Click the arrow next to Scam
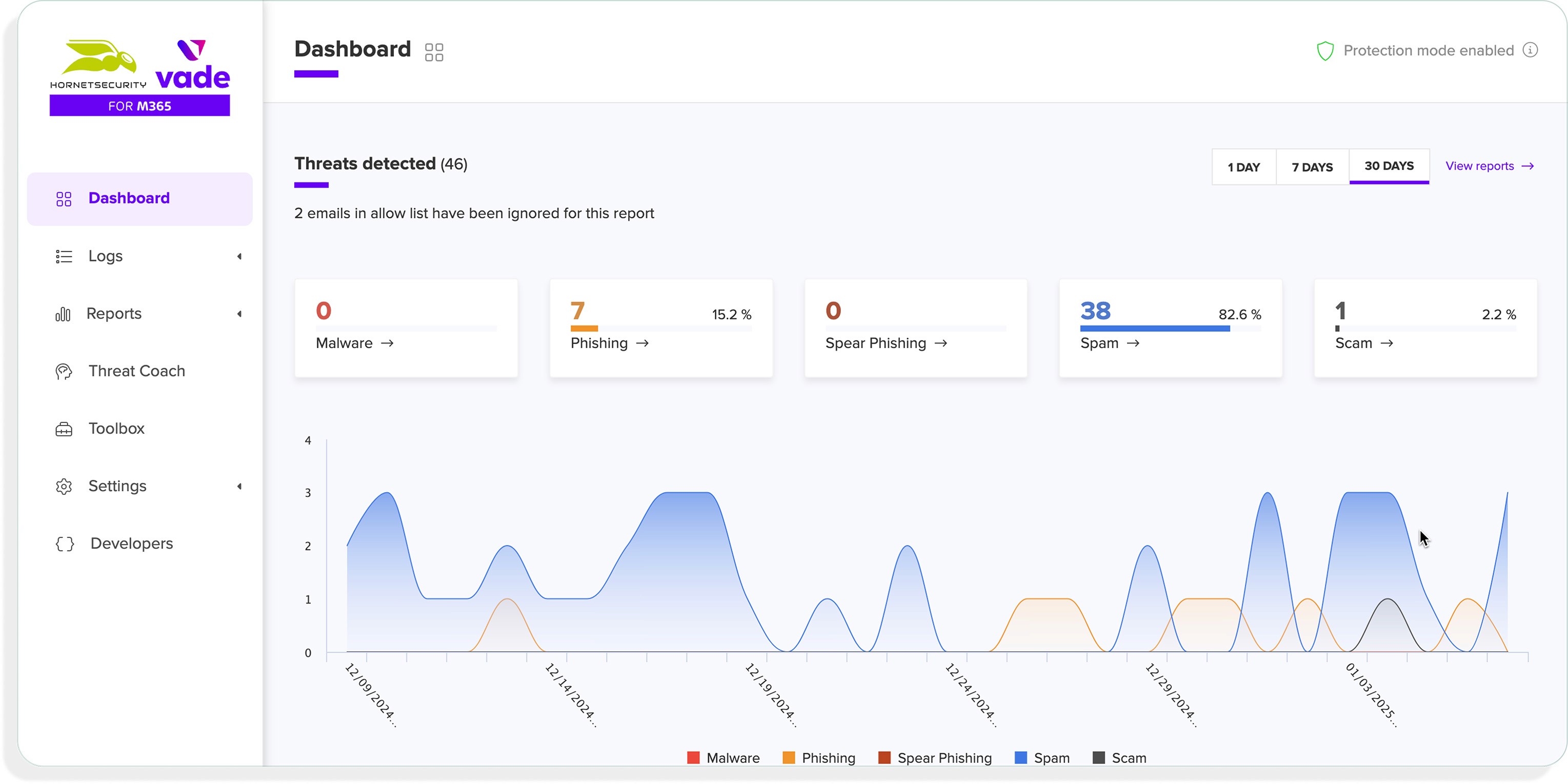This screenshot has height=784, width=1568. [1386, 344]
